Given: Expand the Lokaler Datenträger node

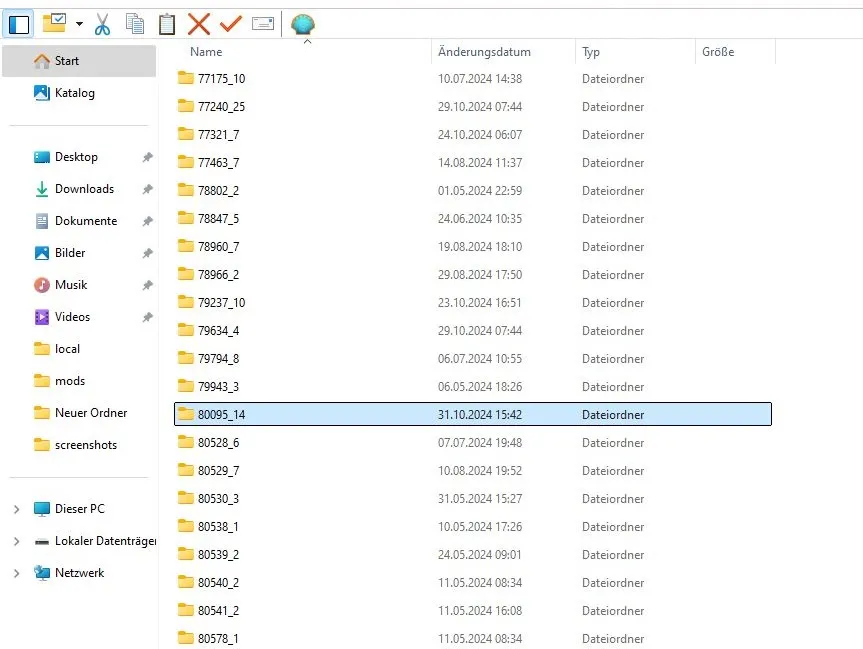Looking at the screenshot, I should 16,541.
